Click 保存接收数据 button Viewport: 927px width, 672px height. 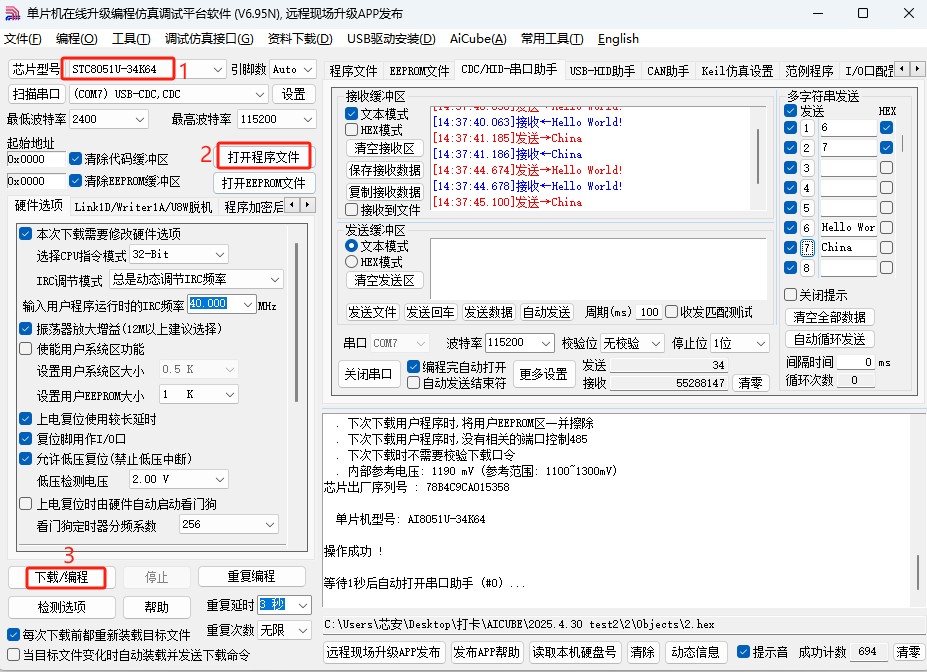tap(384, 170)
